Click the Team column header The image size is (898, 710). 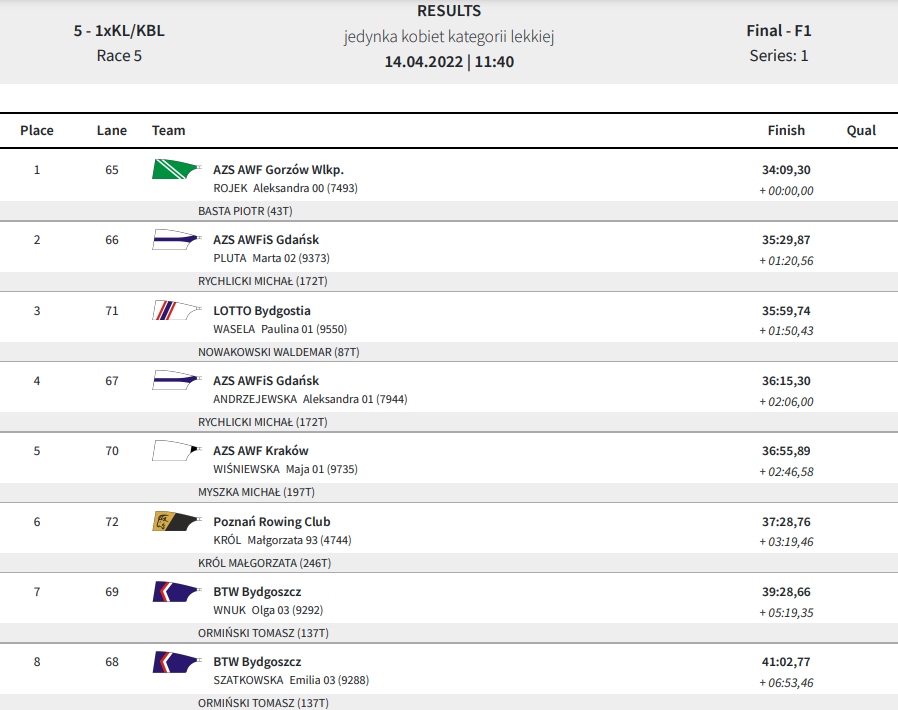click(x=169, y=130)
